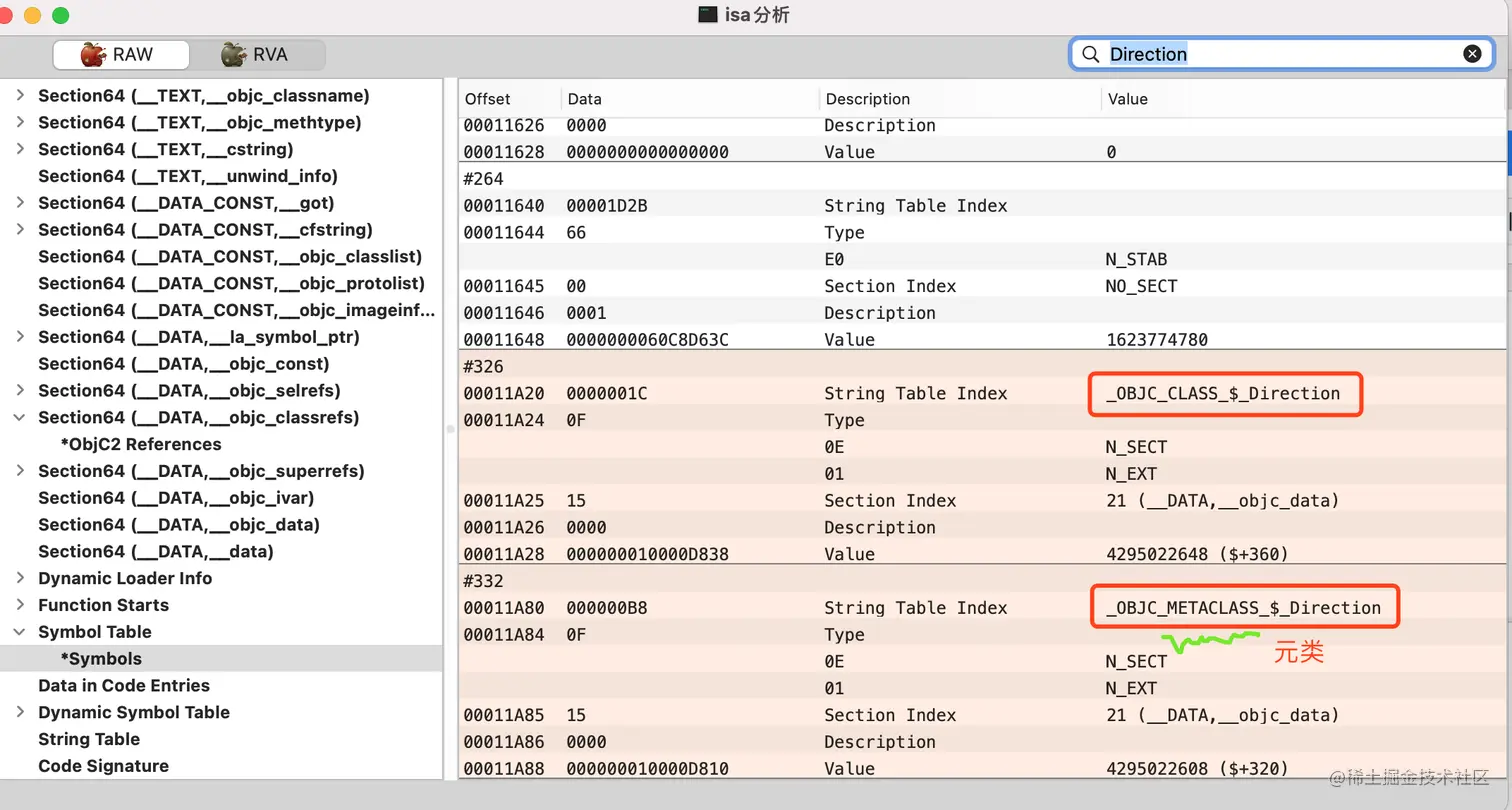Open the String Table item
Screen dimensions: 1512x810
[89, 739]
